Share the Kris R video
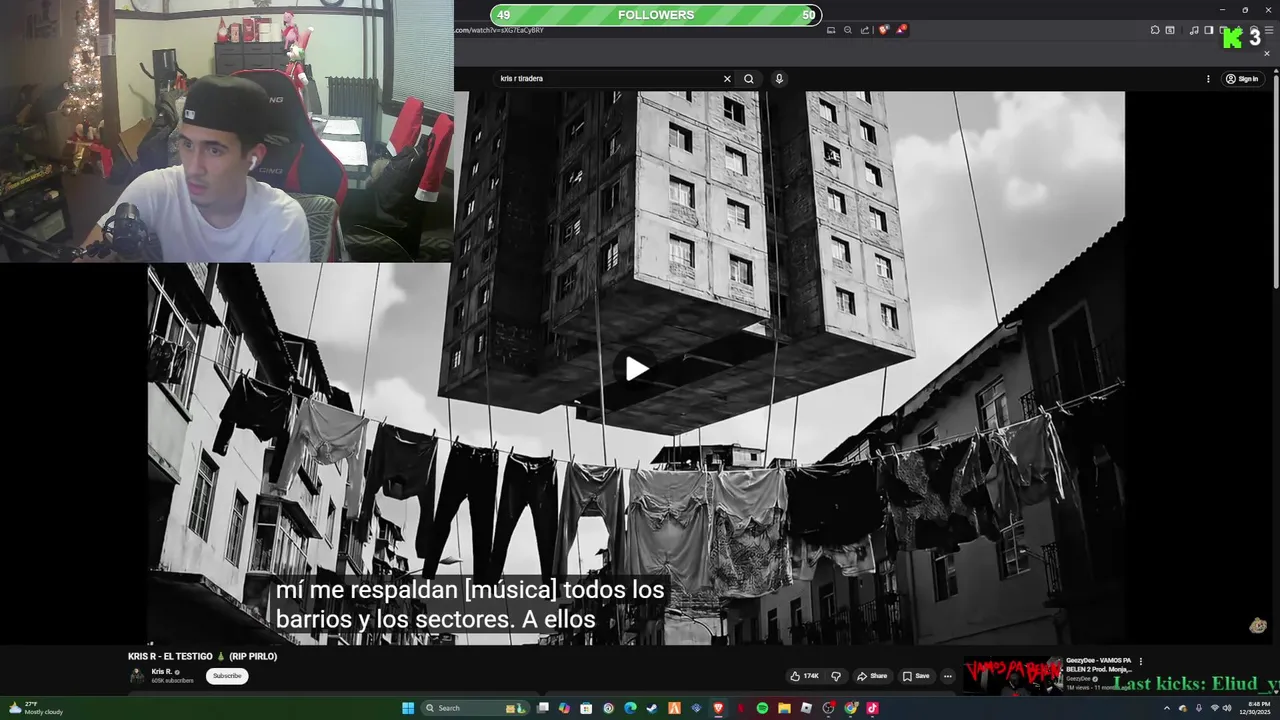 tap(872, 676)
